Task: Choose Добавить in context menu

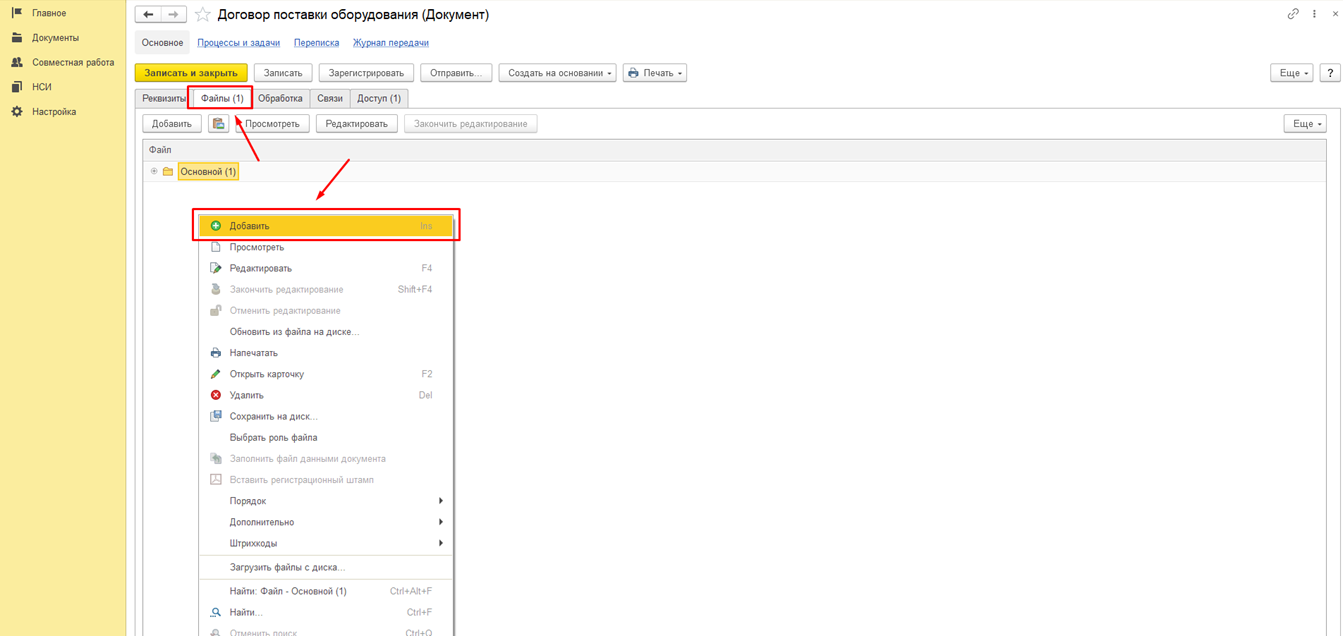Action: 326,226
